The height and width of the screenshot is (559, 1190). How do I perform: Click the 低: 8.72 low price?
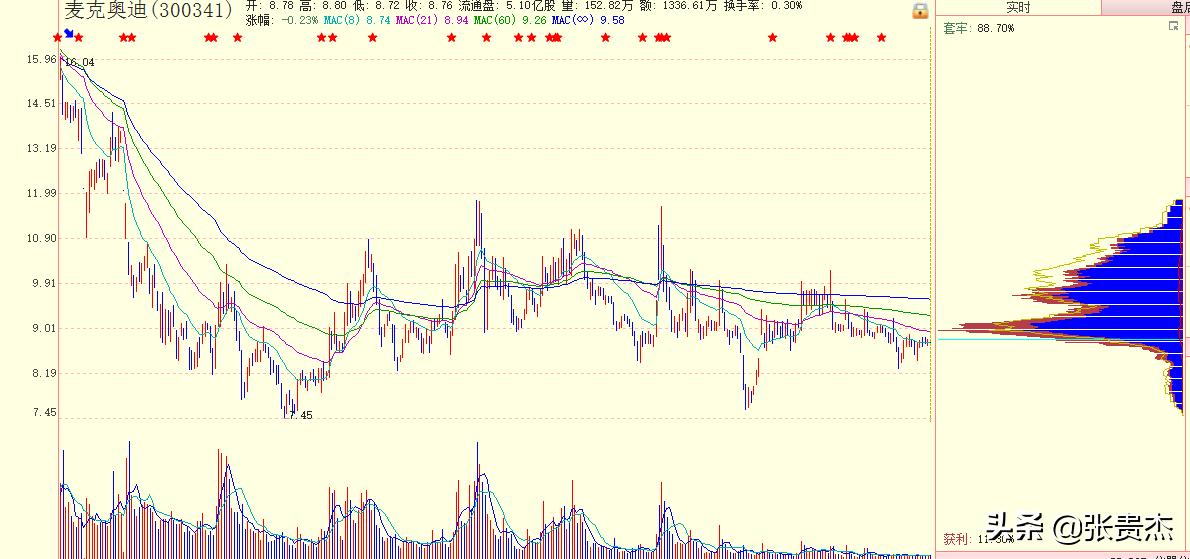(x=376, y=5)
